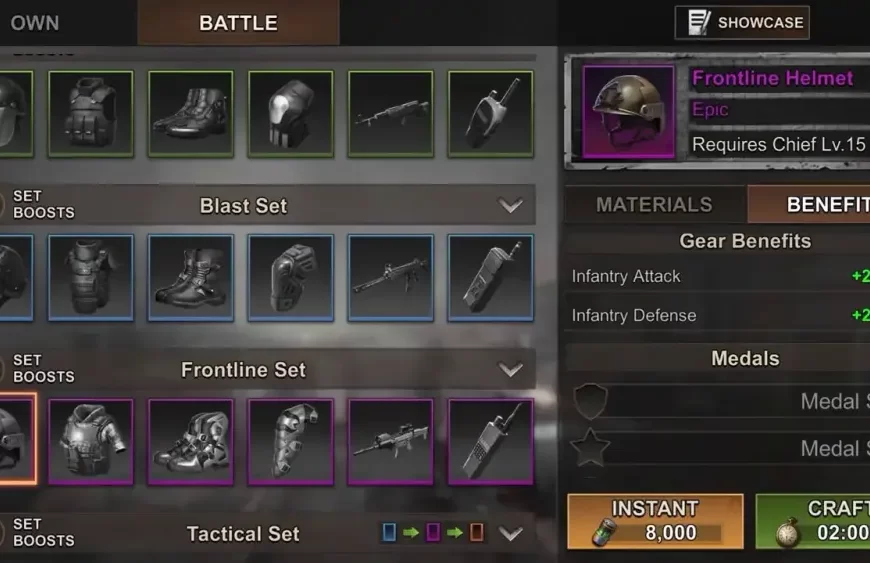Select the Blast Set knee pad icon
The width and height of the screenshot is (870, 563).
(x=291, y=278)
